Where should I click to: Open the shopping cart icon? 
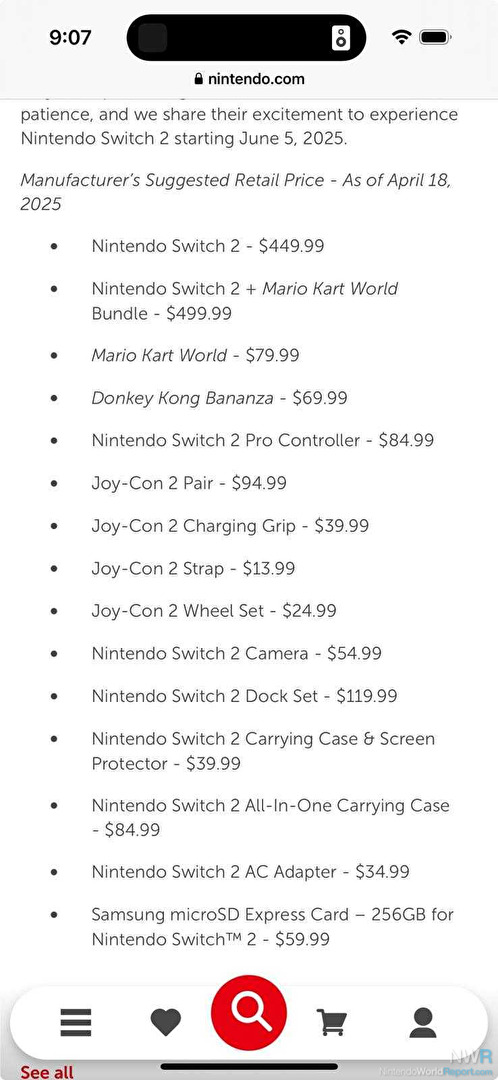332,1022
